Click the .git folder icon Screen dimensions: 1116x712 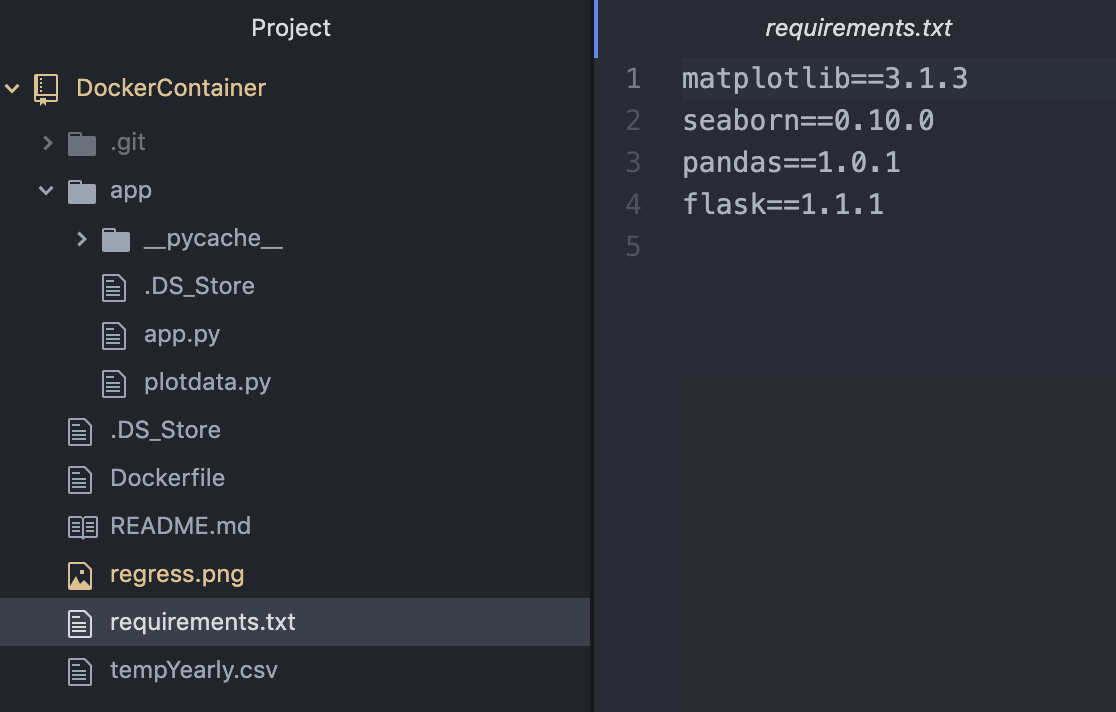(x=82, y=144)
